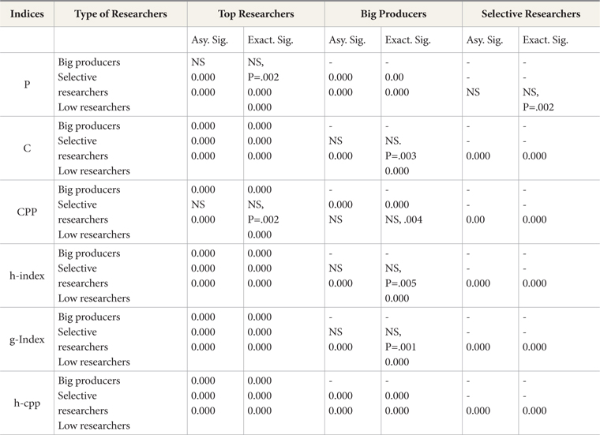This screenshot has height=435, width=600.
Task: Click the "CPP" index row label
Action: pyautogui.click(x=27, y=212)
